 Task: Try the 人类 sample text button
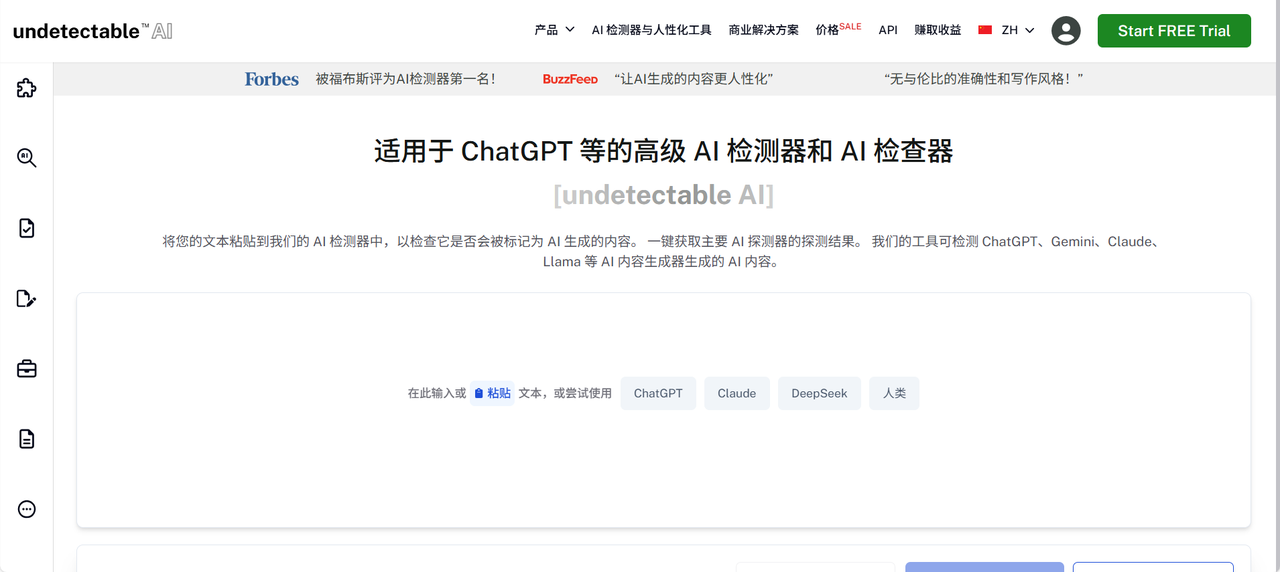tap(894, 393)
